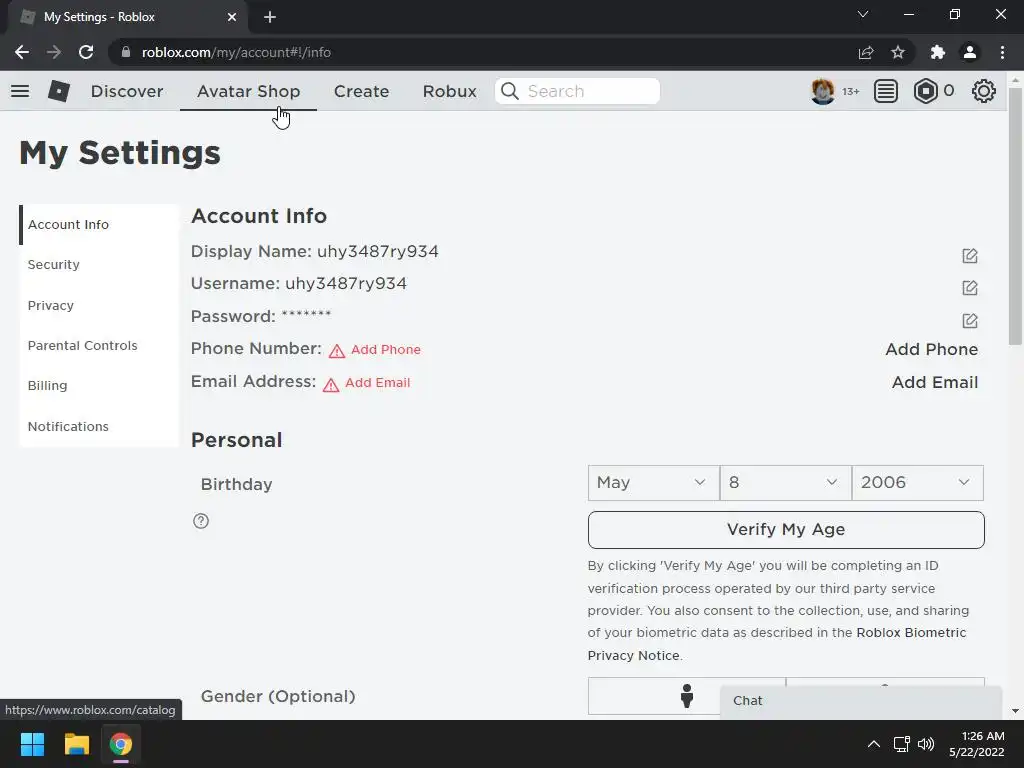Open the Chat panel
Image resolution: width=1024 pixels, height=768 pixels.
[x=861, y=701]
